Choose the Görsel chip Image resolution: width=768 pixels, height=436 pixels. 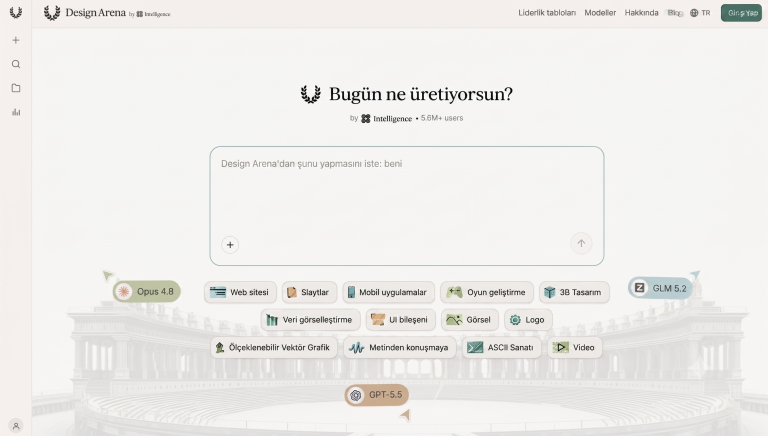(x=470, y=320)
